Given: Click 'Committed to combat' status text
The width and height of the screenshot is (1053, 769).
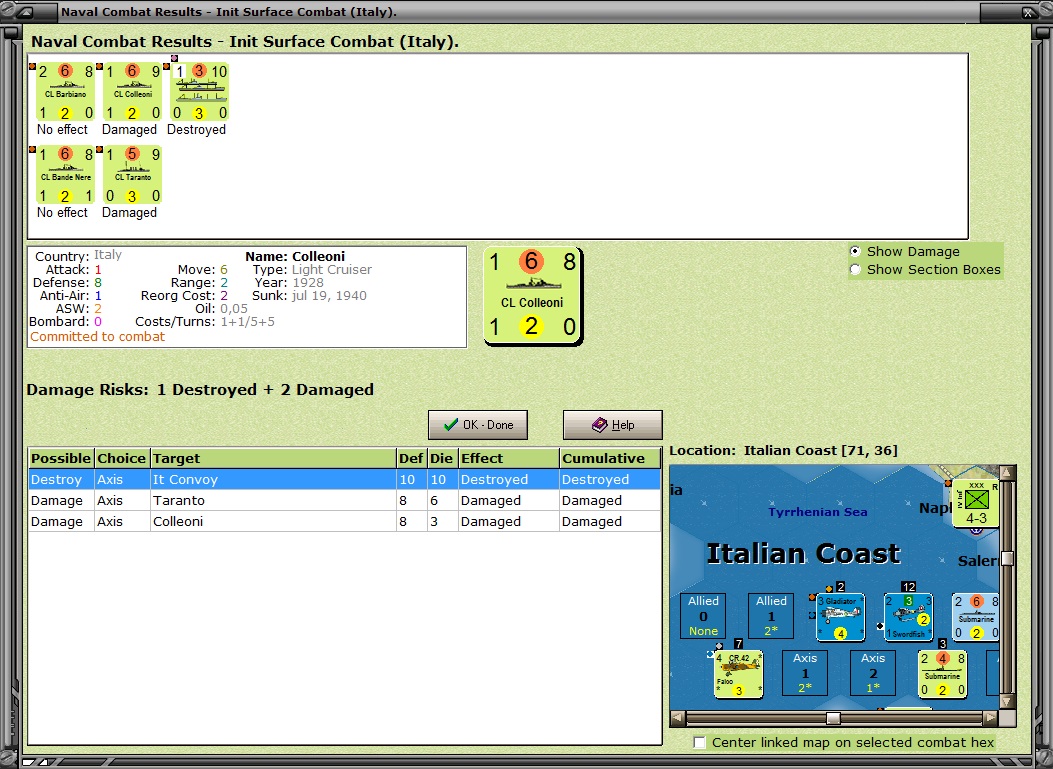Looking at the screenshot, I should (x=97, y=336).
